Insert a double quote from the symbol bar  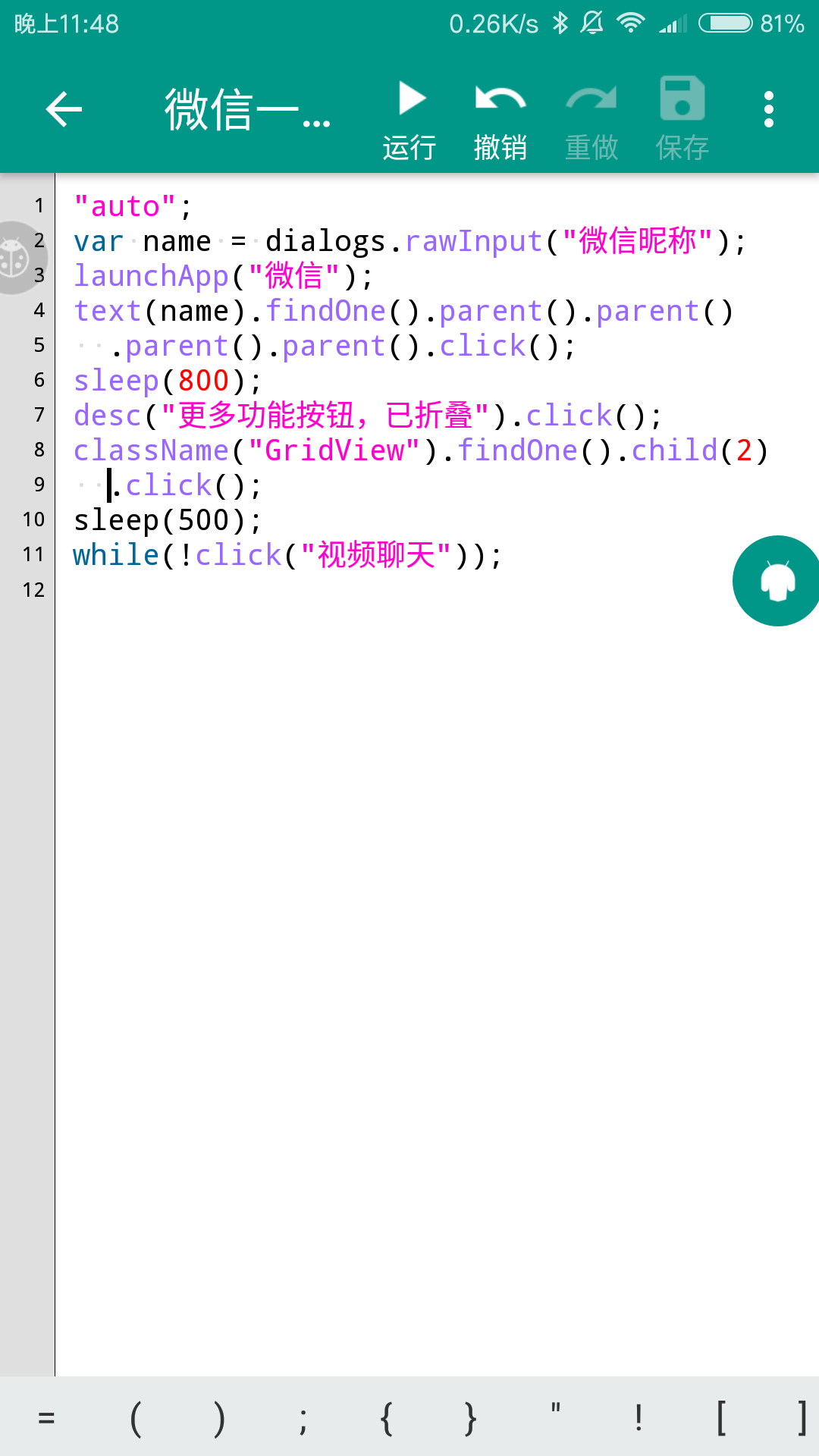(x=555, y=1409)
